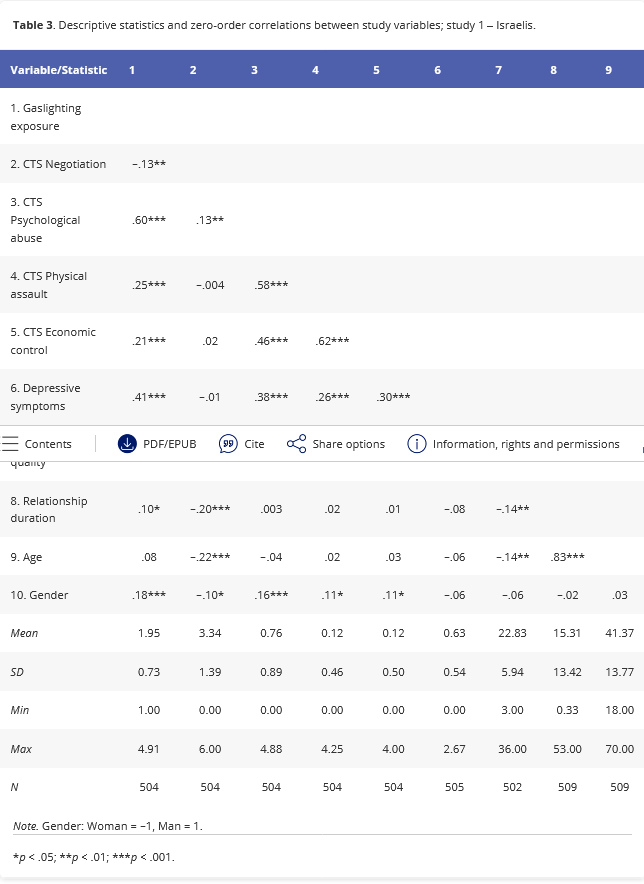644x884 pixels.
Task: Click the column 9 header
Action: coord(608,70)
